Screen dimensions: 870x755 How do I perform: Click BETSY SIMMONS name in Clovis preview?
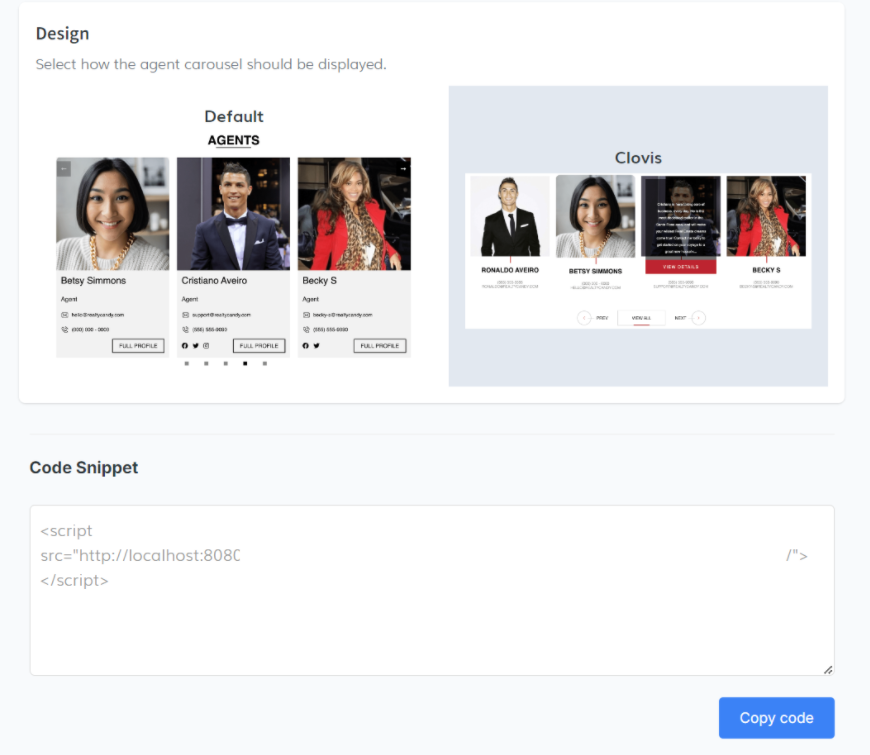(595, 271)
